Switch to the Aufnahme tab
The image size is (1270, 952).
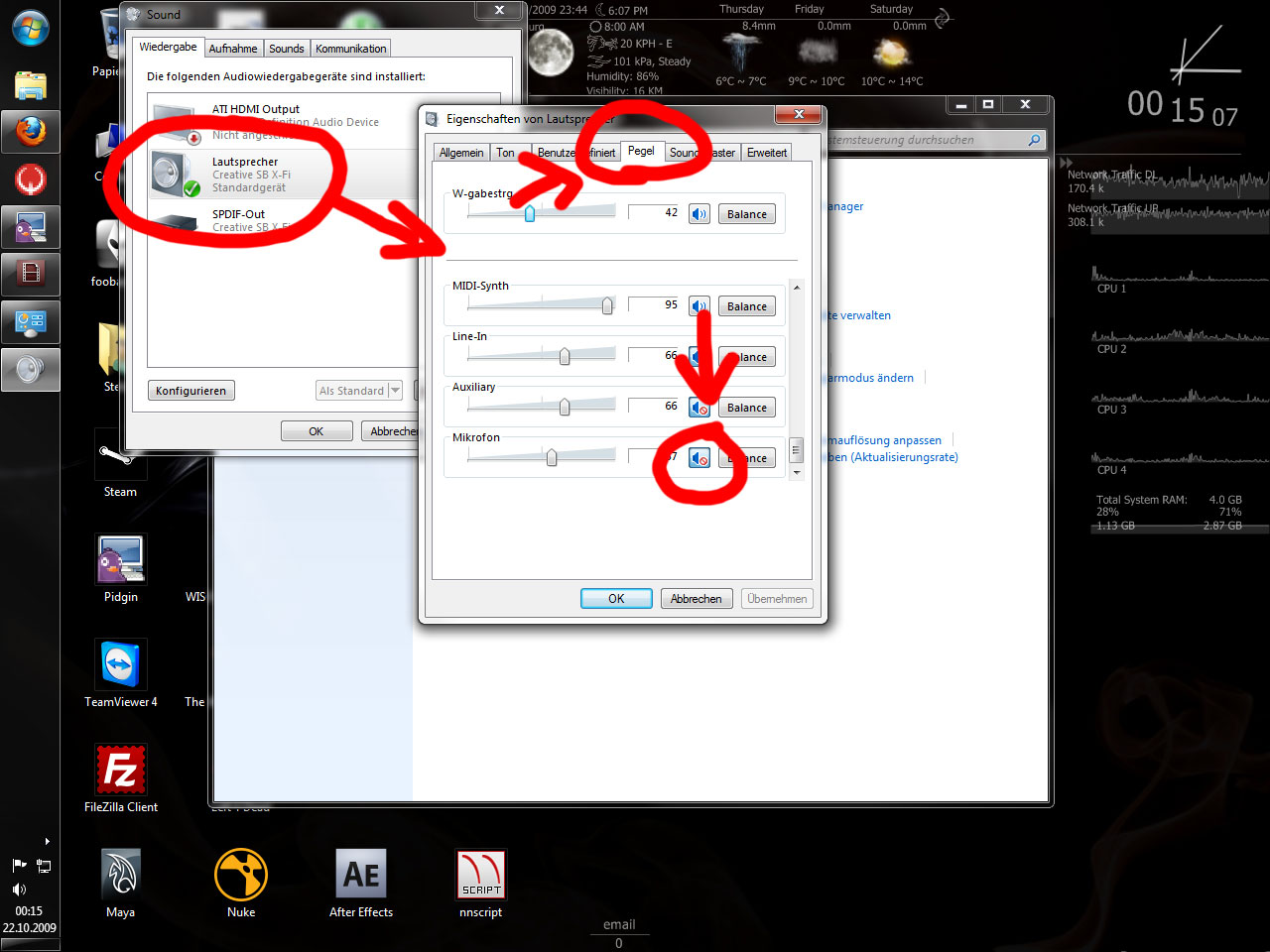coord(233,49)
